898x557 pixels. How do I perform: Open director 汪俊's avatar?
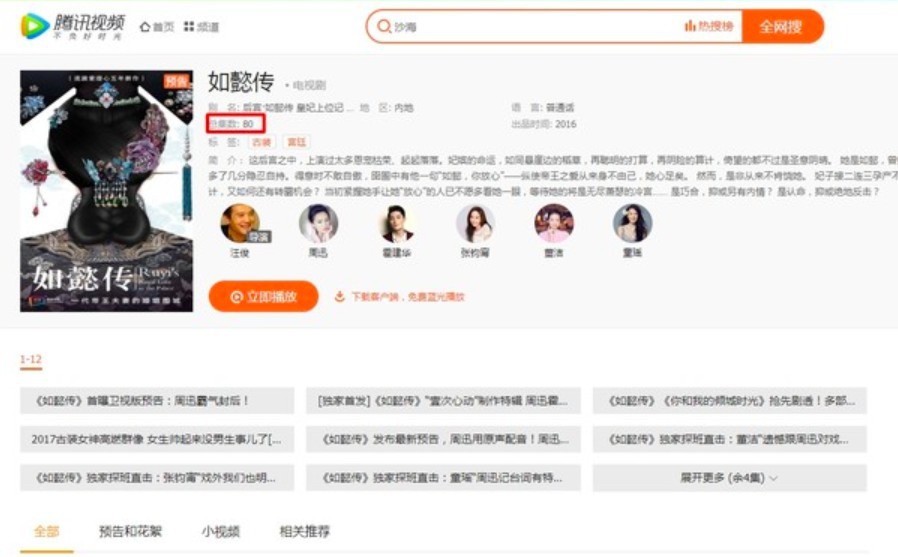click(x=241, y=223)
